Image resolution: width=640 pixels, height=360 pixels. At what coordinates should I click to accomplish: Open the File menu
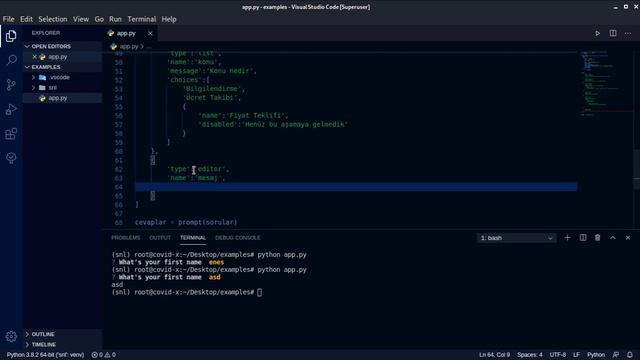pyautogui.click(x=9, y=19)
